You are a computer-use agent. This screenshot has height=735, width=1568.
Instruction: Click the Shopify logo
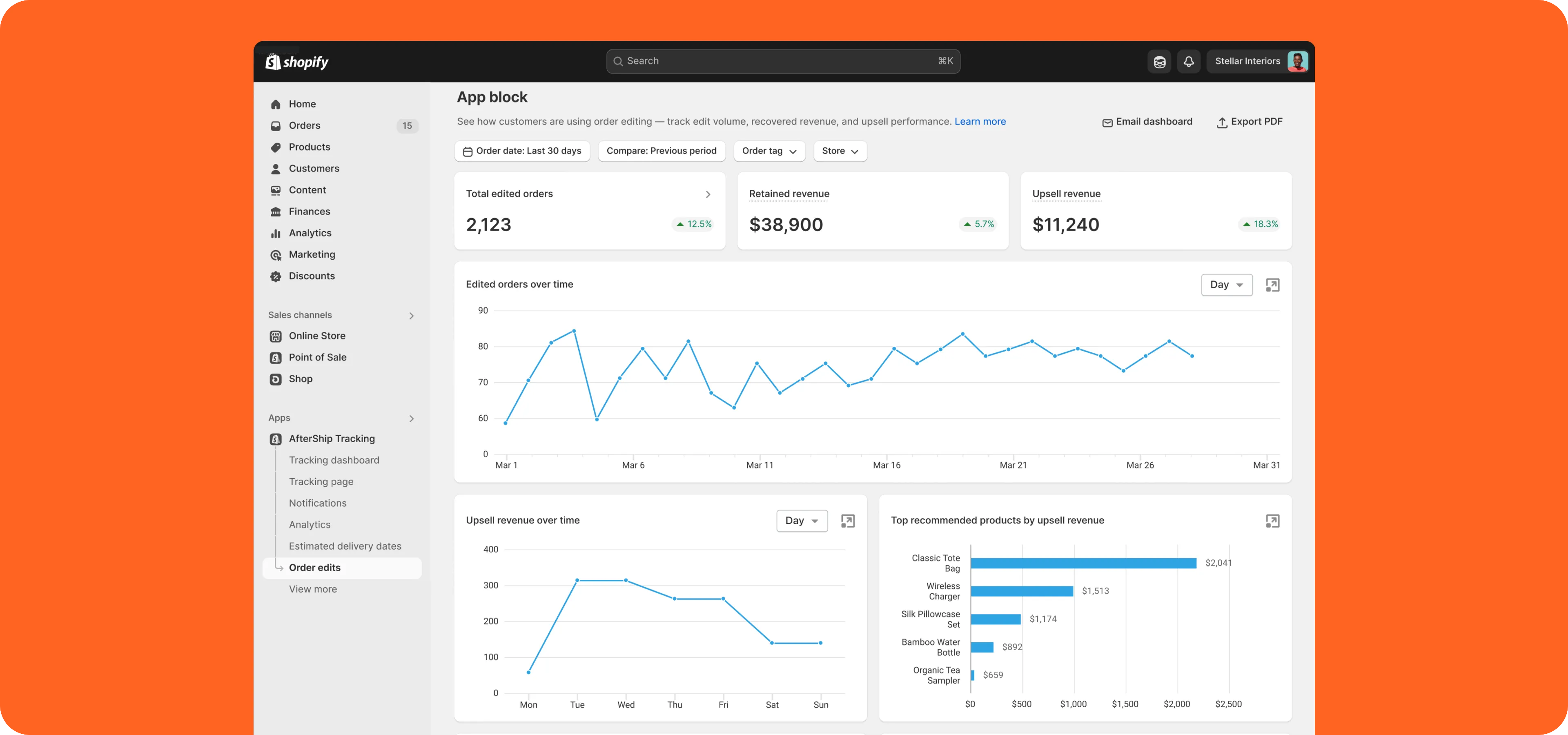pos(296,61)
